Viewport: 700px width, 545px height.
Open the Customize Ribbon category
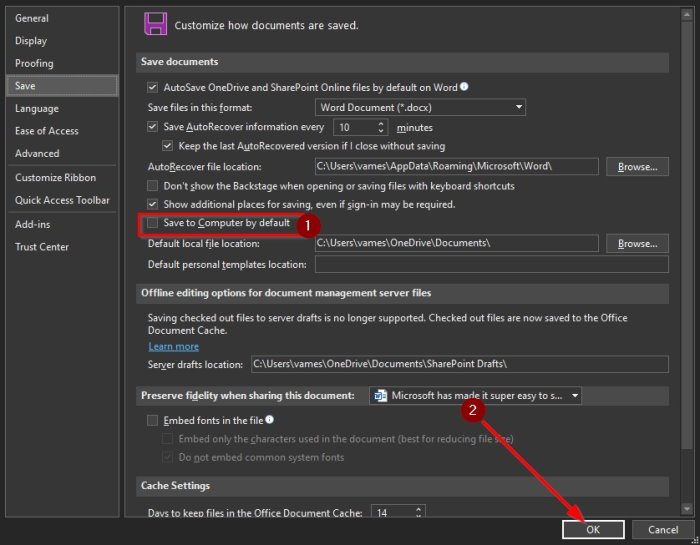click(x=62, y=178)
